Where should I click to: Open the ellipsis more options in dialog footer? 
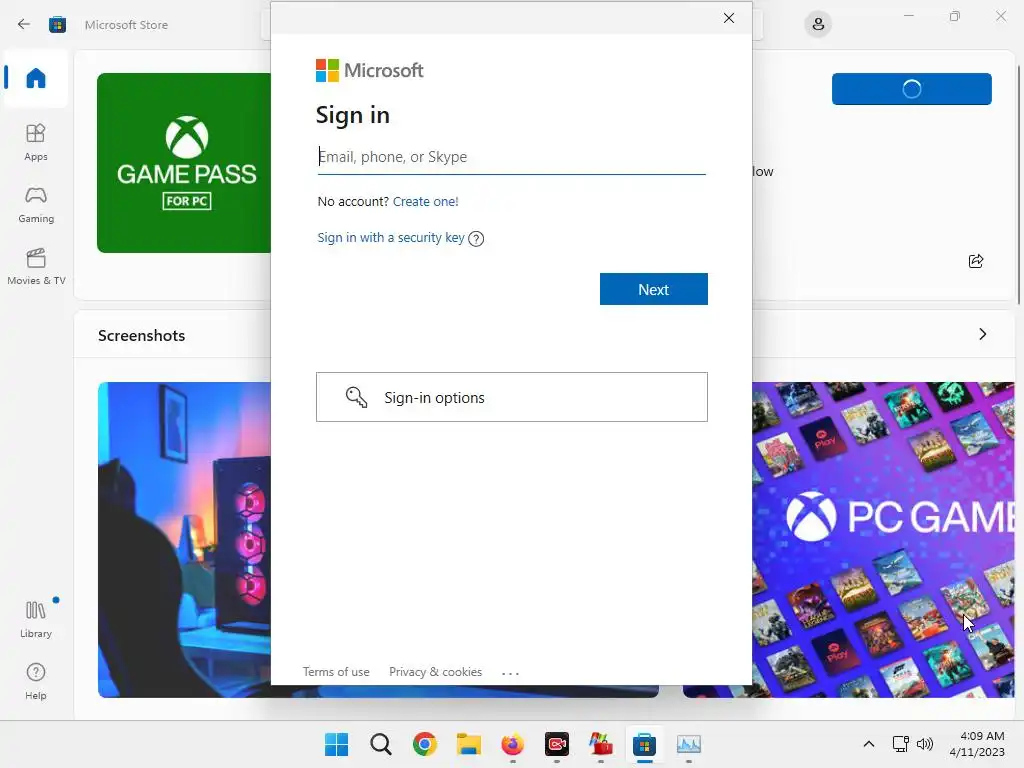click(510, 673)
